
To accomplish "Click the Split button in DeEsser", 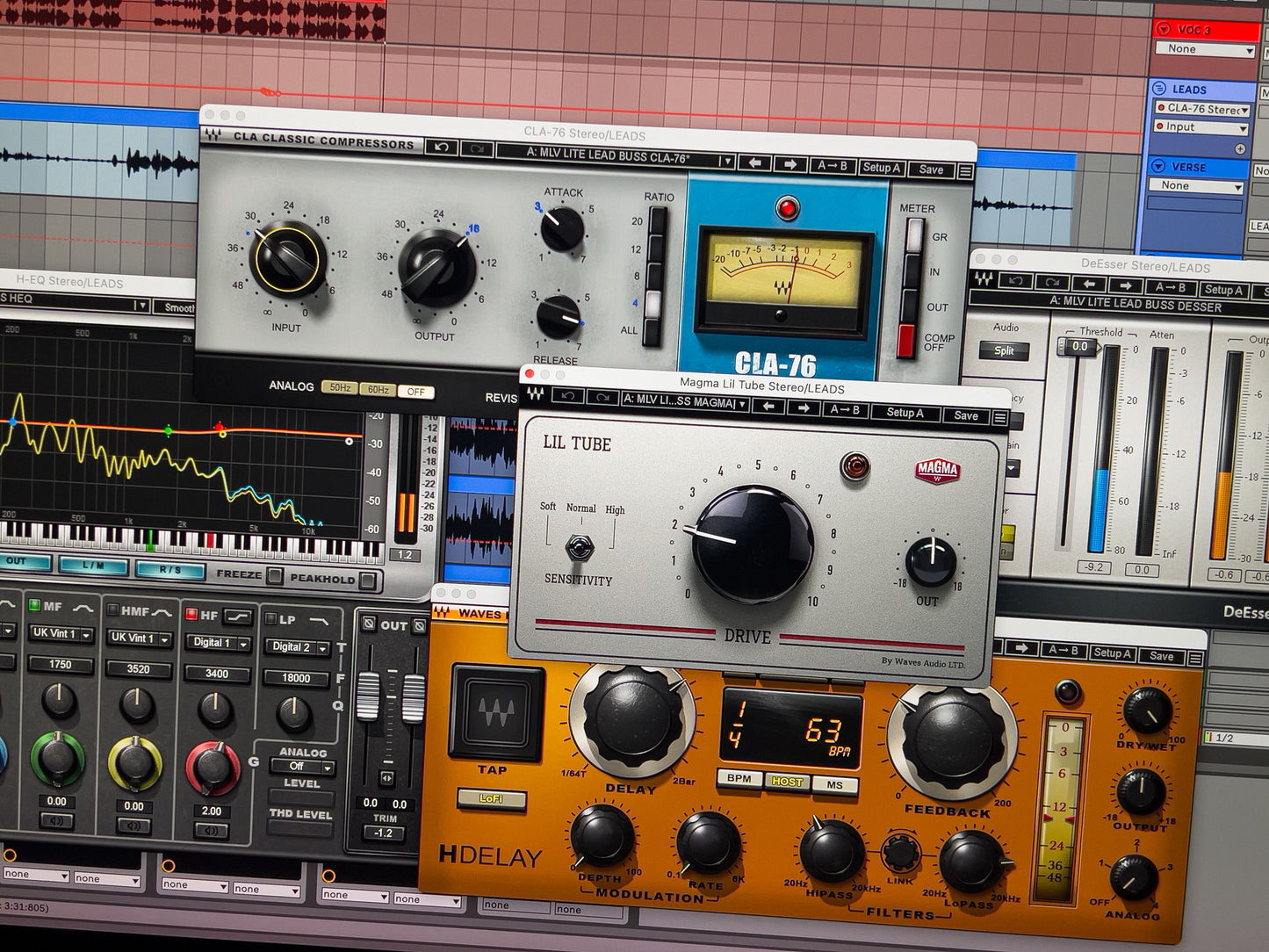I will tap(1004, 350).
